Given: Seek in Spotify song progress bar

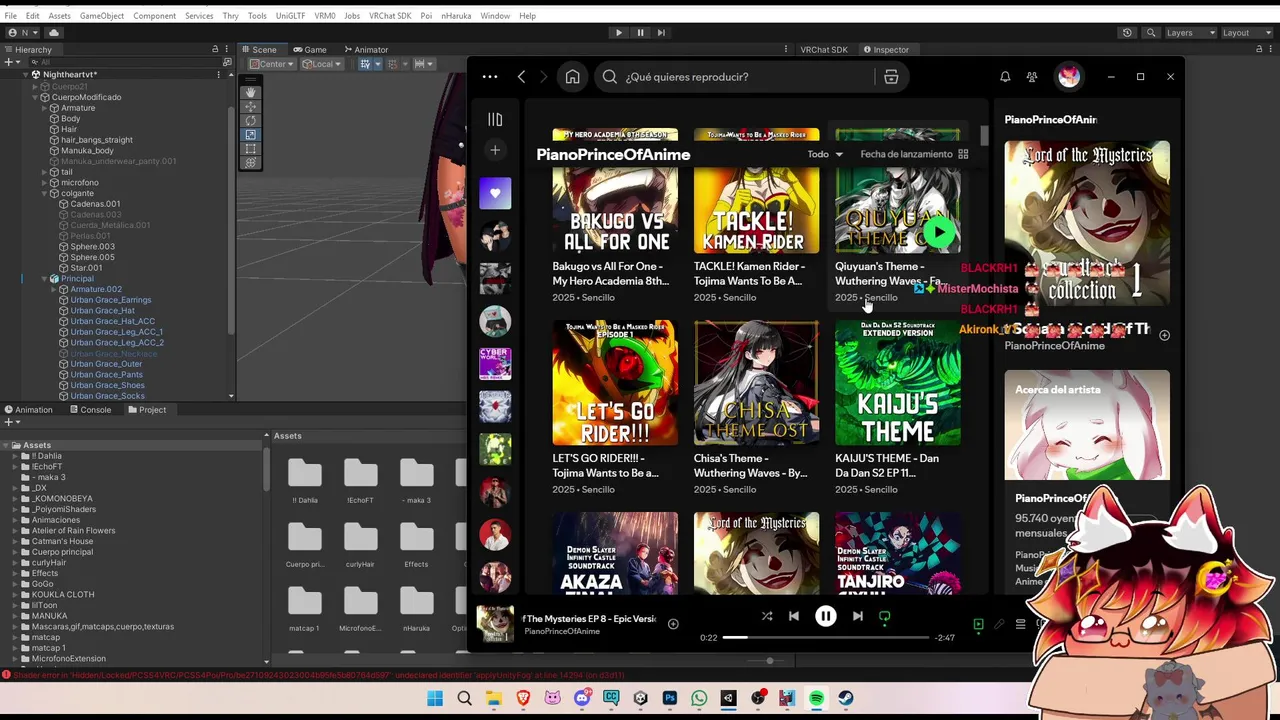Looking at the screenshot, I should 825,637.
